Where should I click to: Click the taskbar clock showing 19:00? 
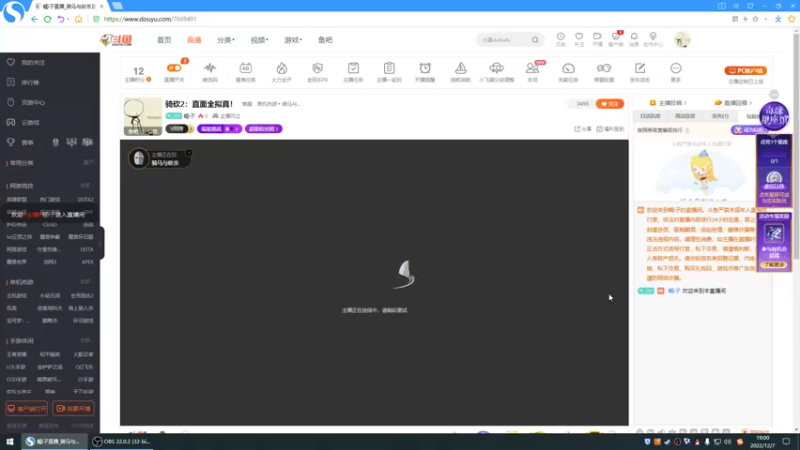click(762, 441)
